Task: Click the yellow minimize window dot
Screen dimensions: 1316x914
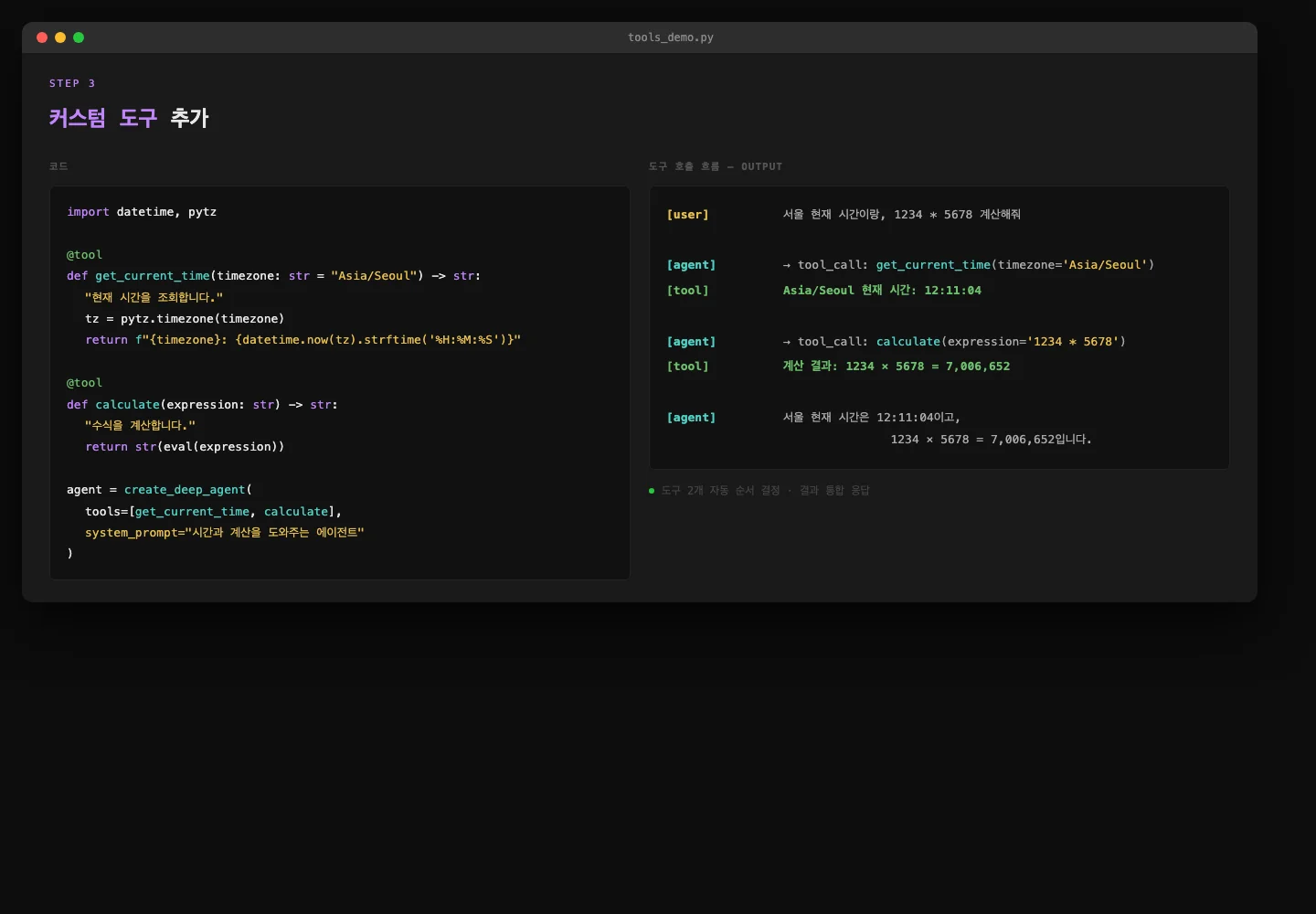Action: tap(60, 37)
